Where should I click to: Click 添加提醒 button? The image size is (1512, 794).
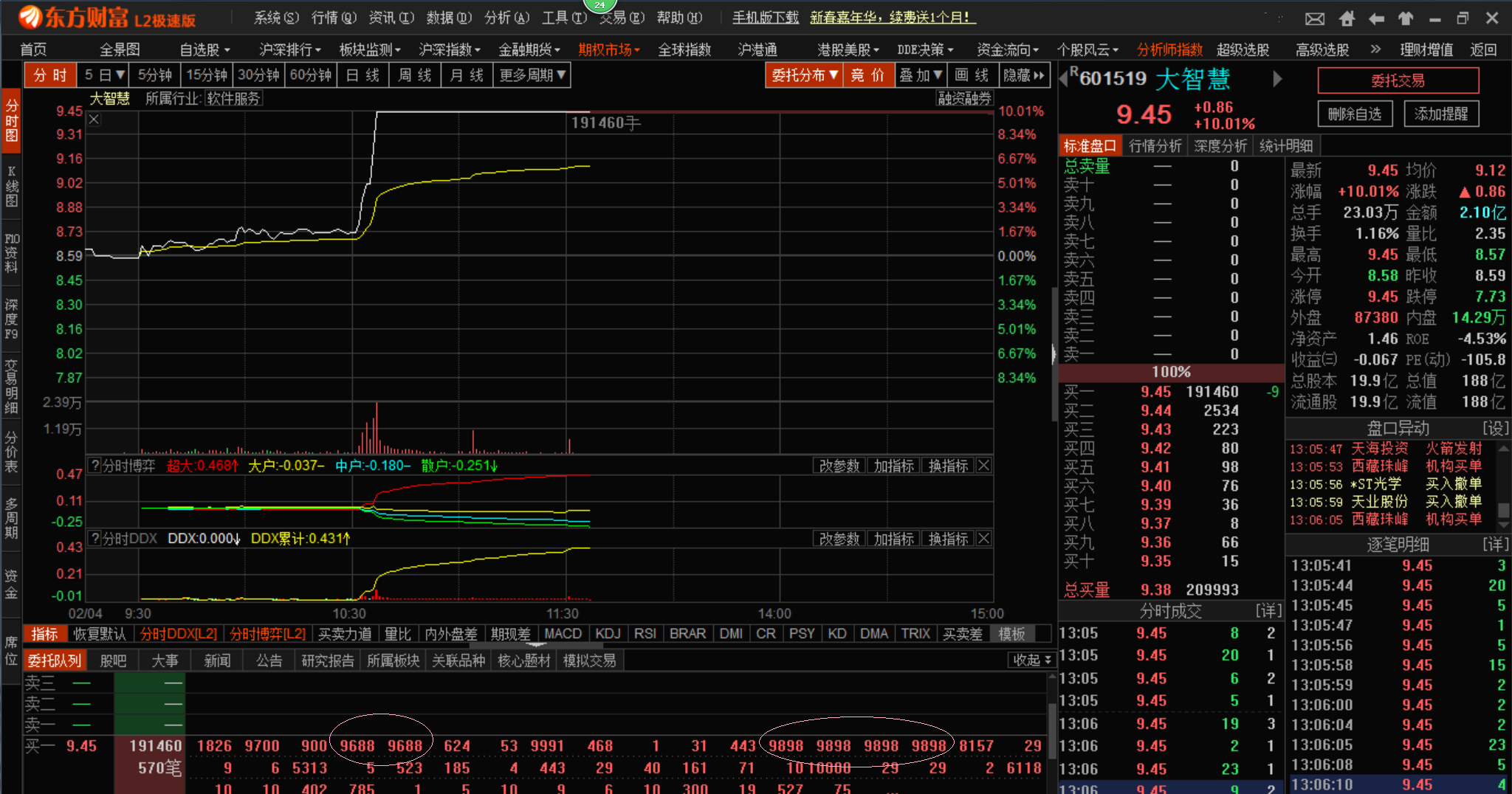pyautogui.click(x=1441, y=114)
